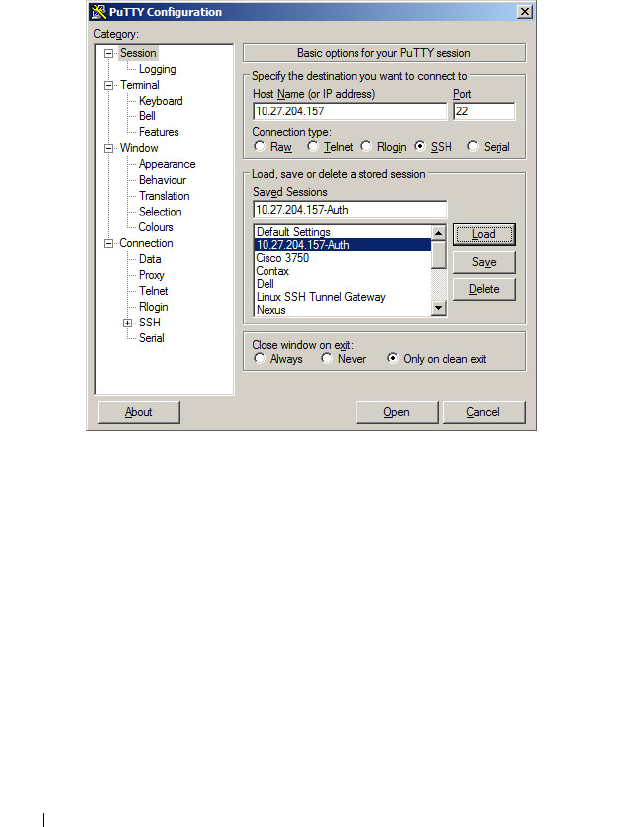Close the PuTTY Configuration window
This screenshot has height=827, width=641.
point(524,12)
